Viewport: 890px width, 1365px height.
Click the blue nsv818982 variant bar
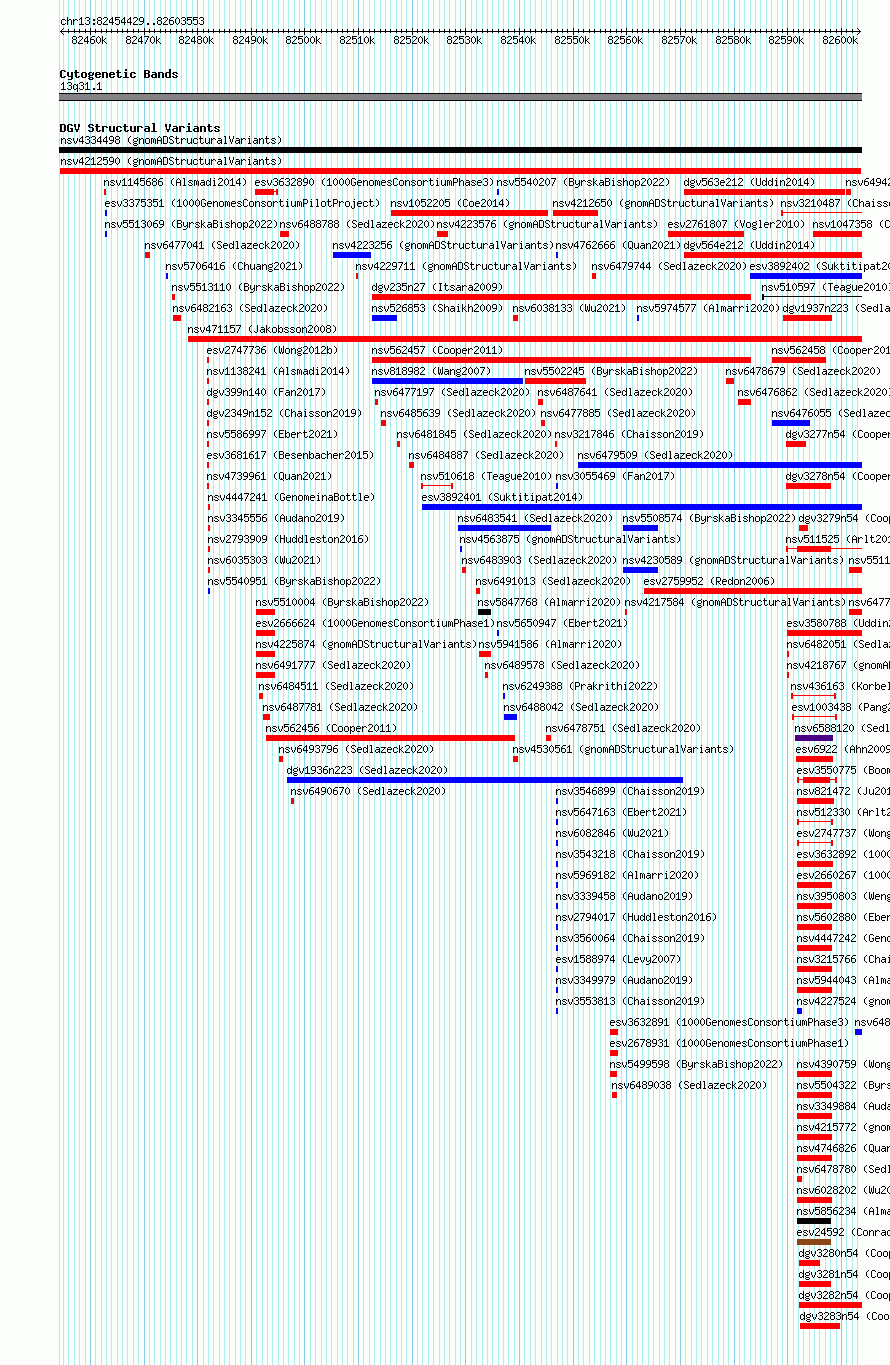coord(447,381)
